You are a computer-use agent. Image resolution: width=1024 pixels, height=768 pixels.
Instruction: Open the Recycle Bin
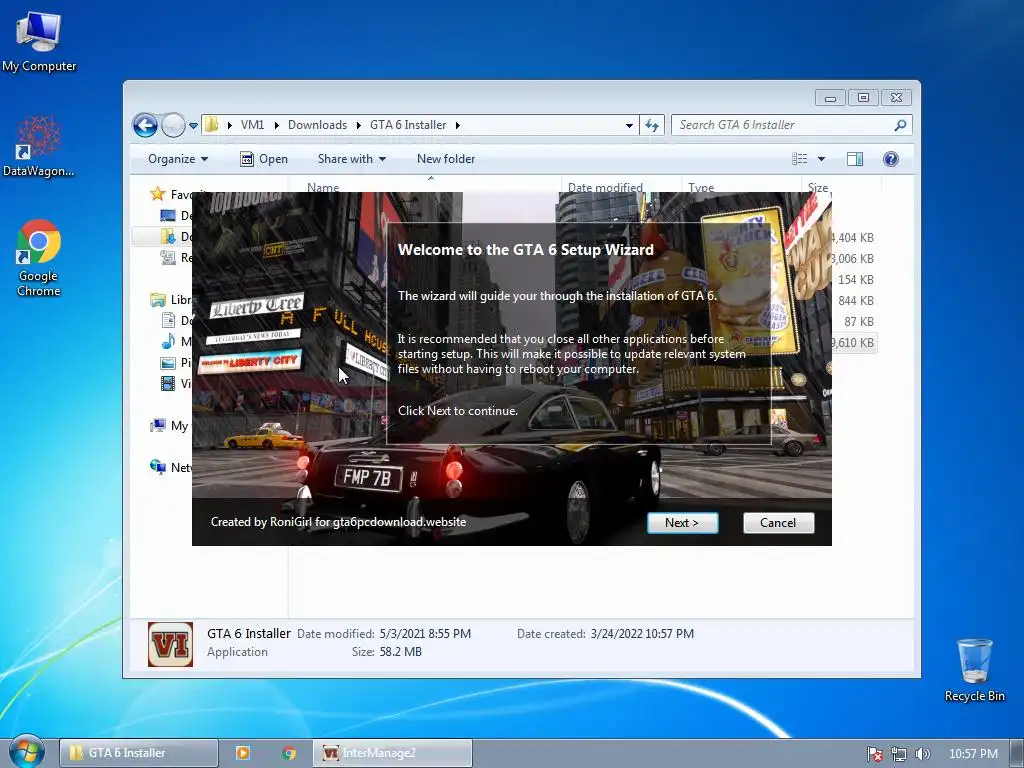974,671
